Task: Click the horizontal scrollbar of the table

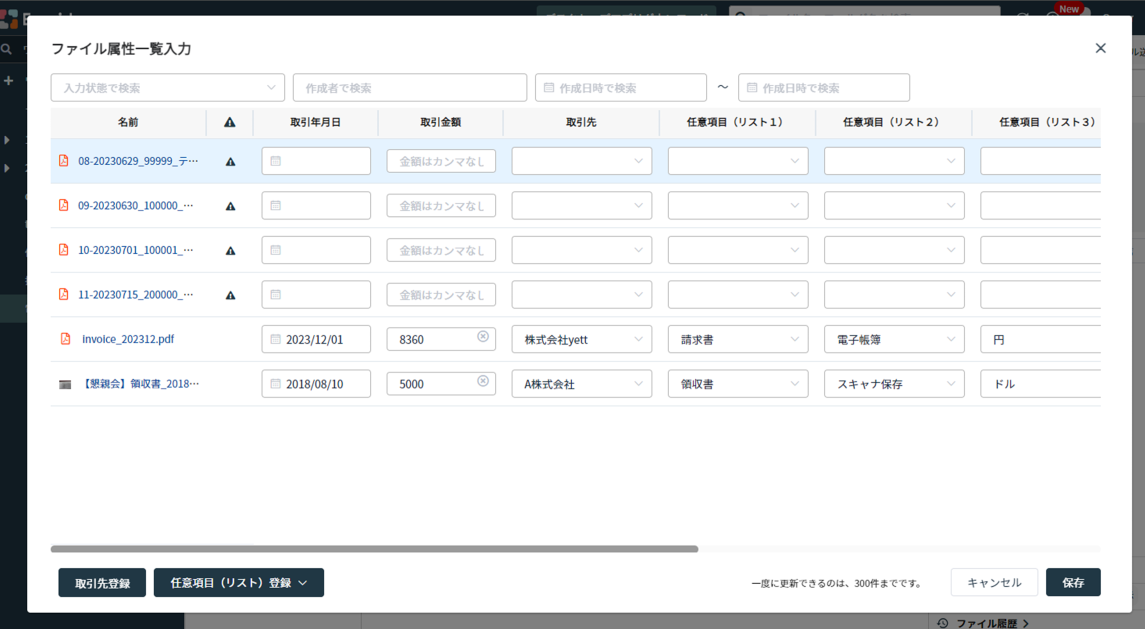Action: (x=374, y=549)
